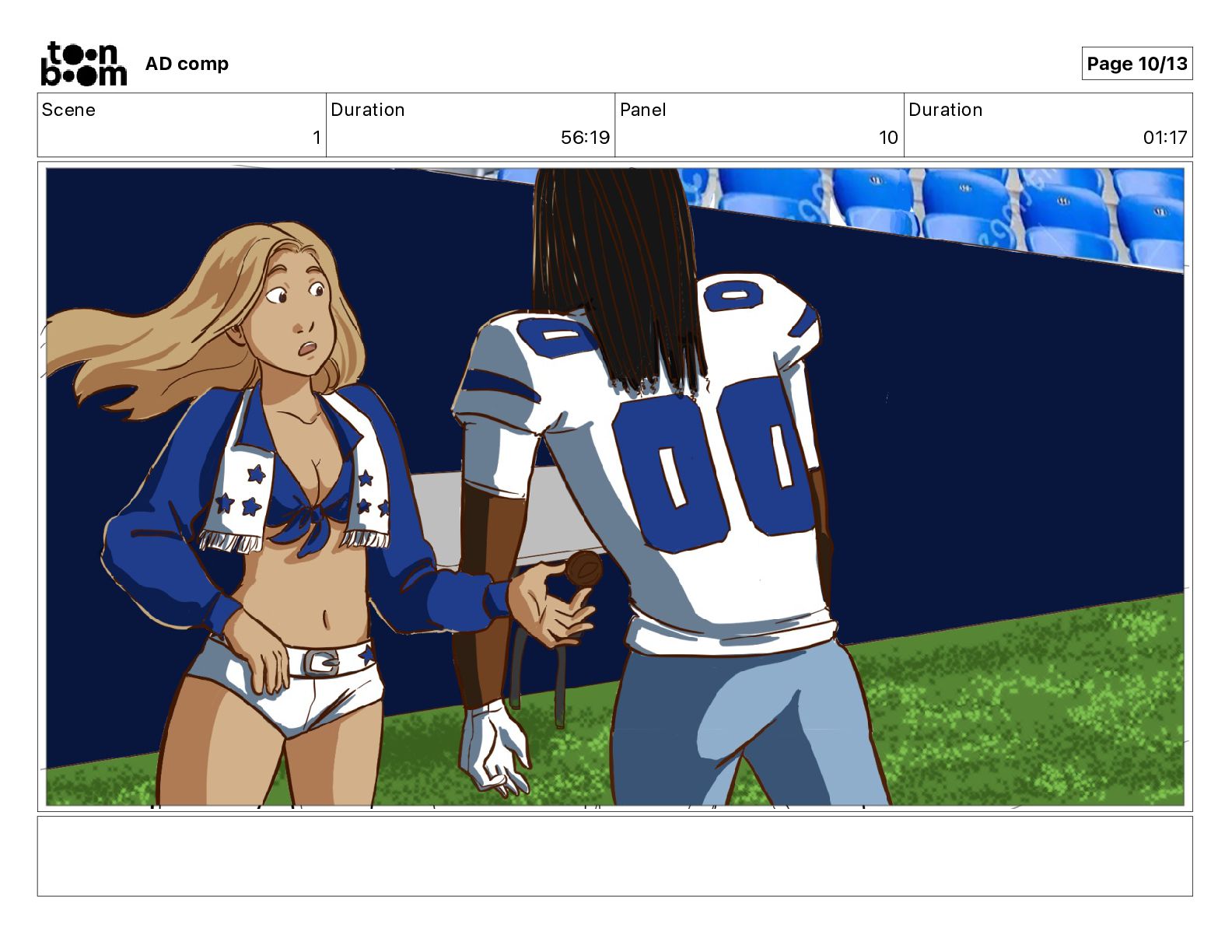Click the 'Duration' label beside Panel

946,110
